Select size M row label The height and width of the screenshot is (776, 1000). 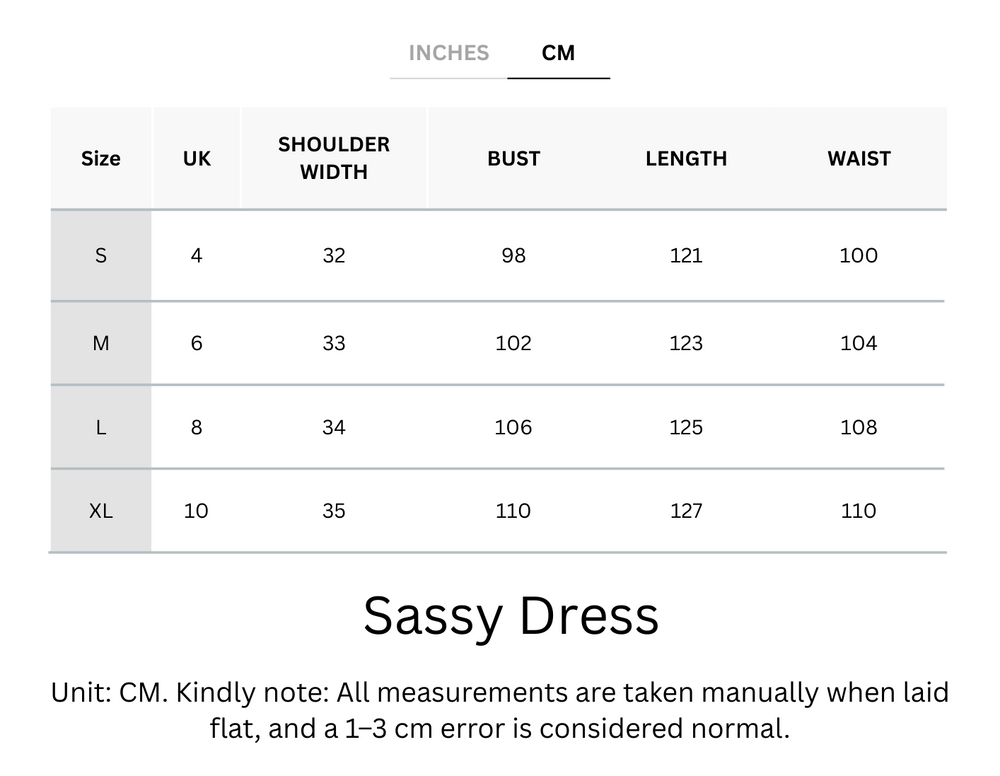(x=100, y=342)
